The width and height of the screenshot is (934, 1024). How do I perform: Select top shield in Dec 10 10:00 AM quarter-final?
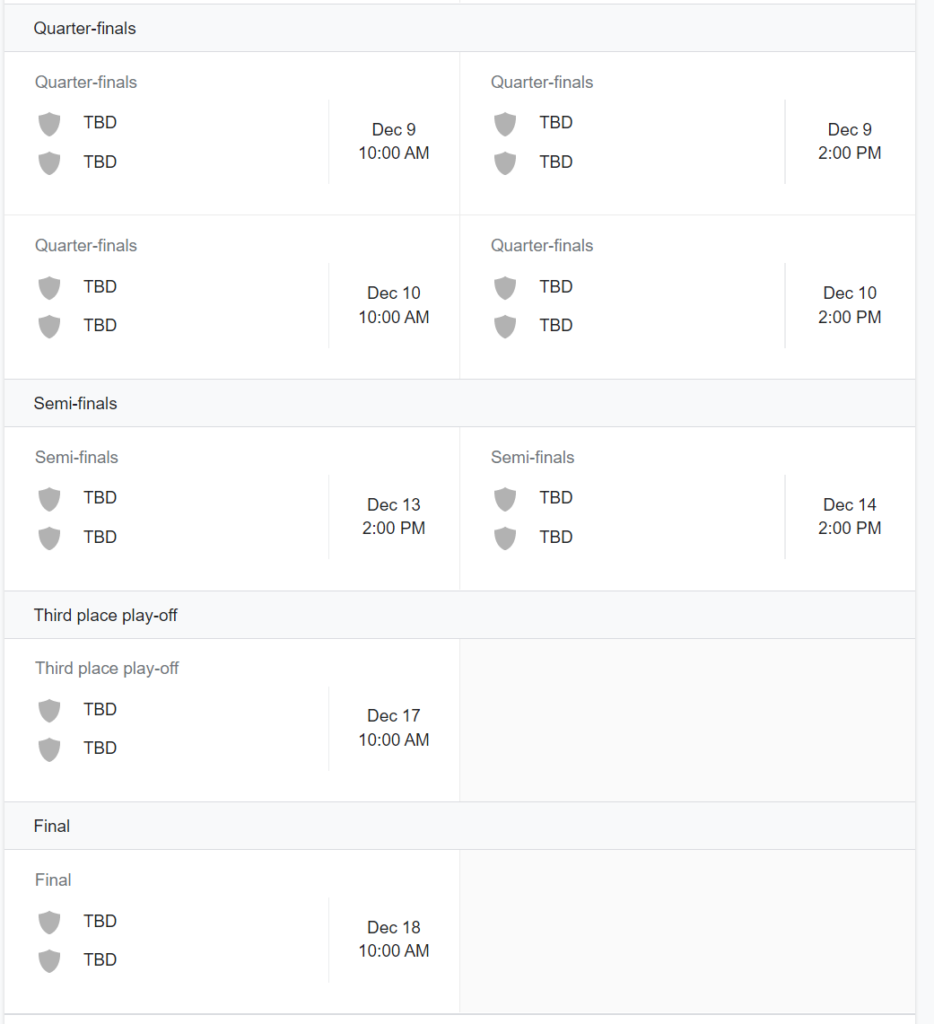[49, 288]
